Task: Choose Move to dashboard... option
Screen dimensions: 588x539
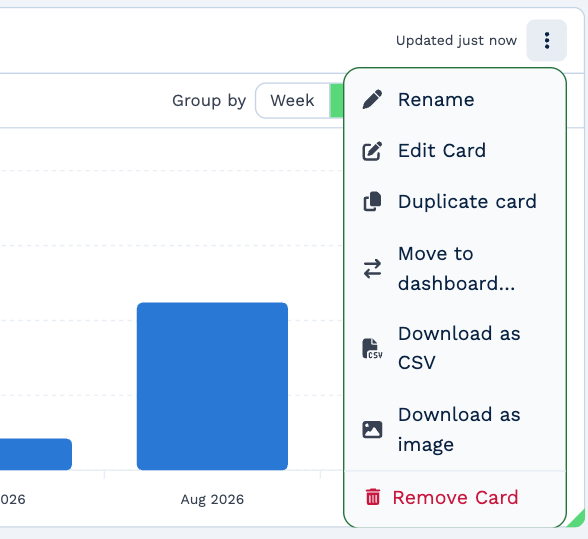Action: pyautogui.click(x=454, y=269)
